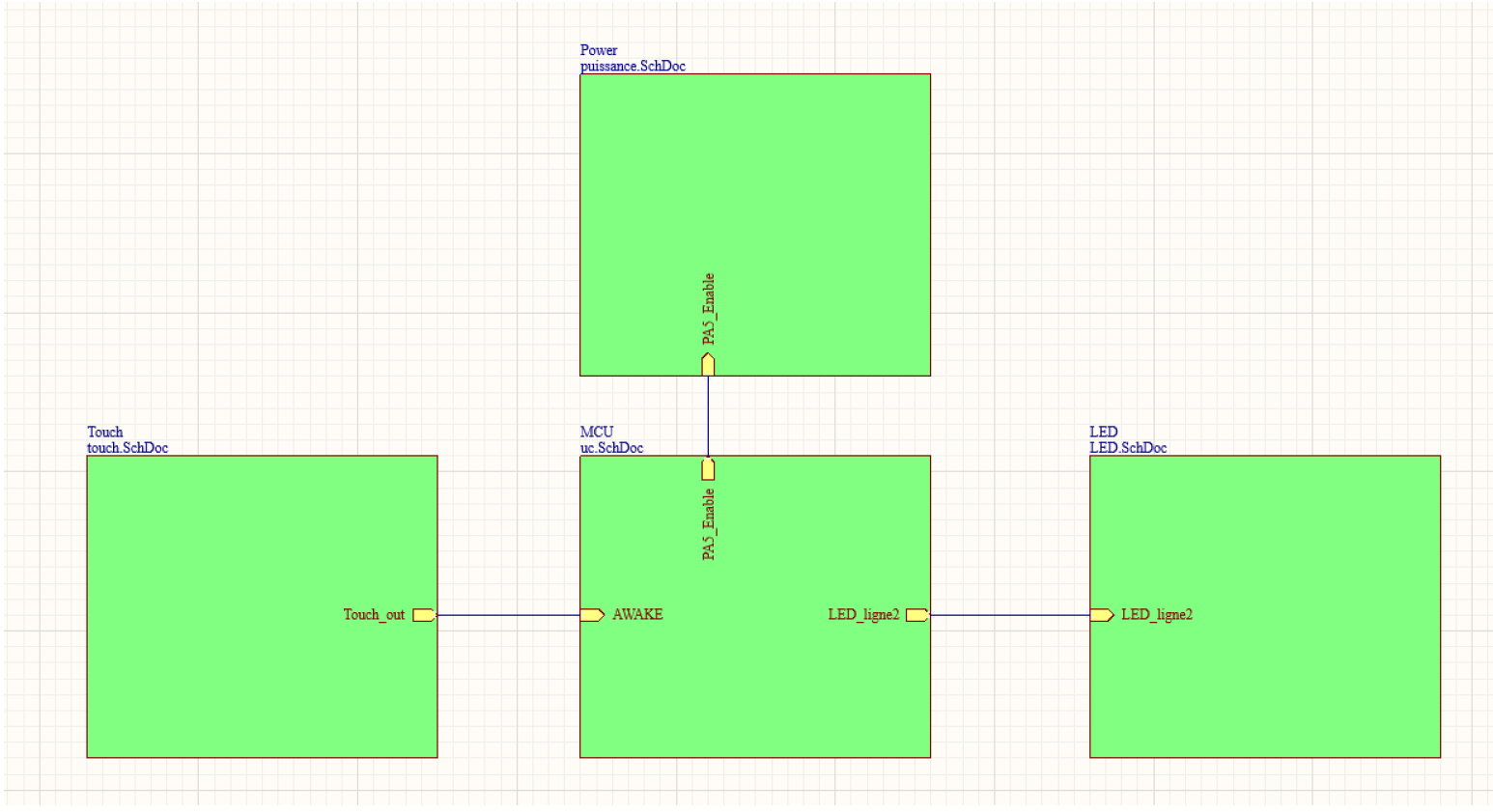Select the PA5_Enable port arrow in Power sheet

click(x=708, y=364)
